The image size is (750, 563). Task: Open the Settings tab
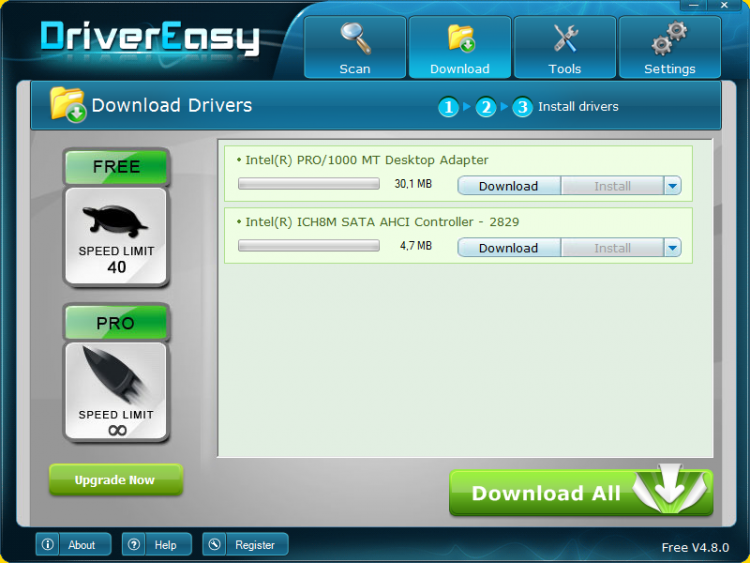click(670, 47)
